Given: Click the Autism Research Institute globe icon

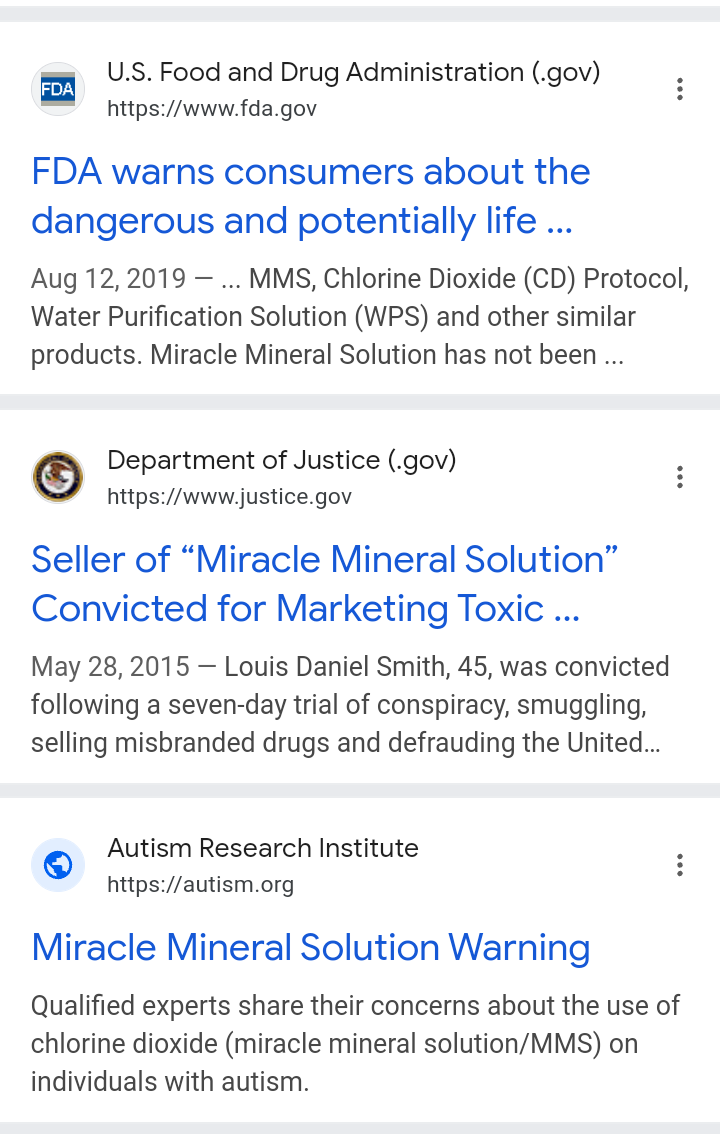Looking at the screenshot, I should coord(58,865).
